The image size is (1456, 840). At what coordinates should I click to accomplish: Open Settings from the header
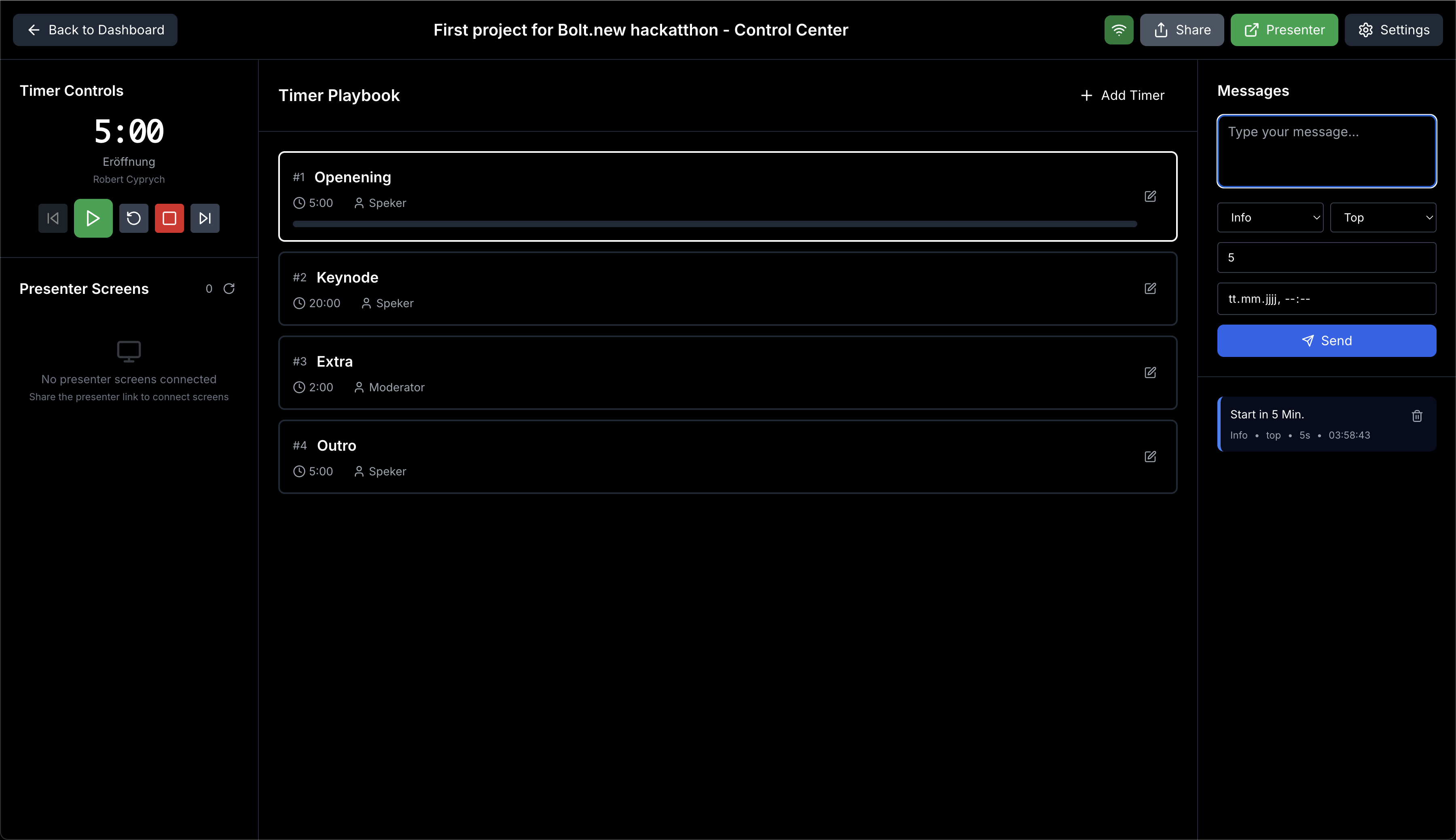(1393, 30)
